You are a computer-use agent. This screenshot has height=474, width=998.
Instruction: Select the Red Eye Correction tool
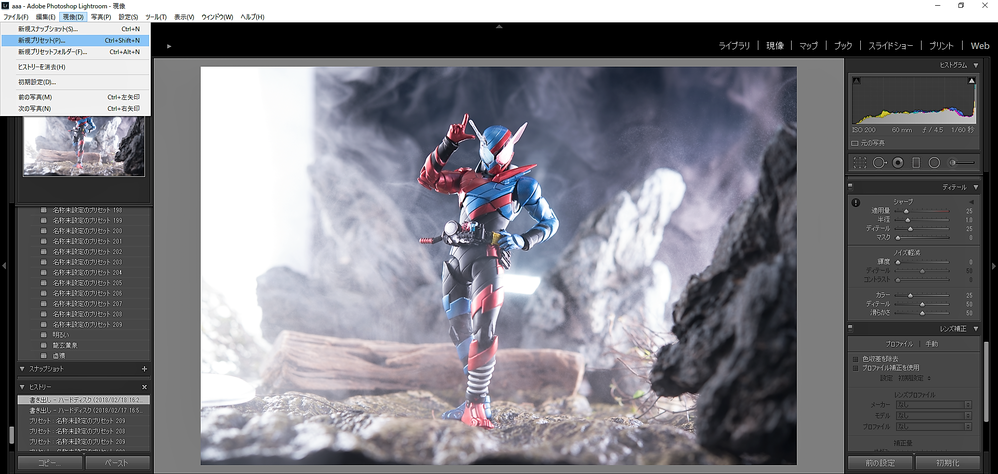pyautogui.click(x=898, y=163)
